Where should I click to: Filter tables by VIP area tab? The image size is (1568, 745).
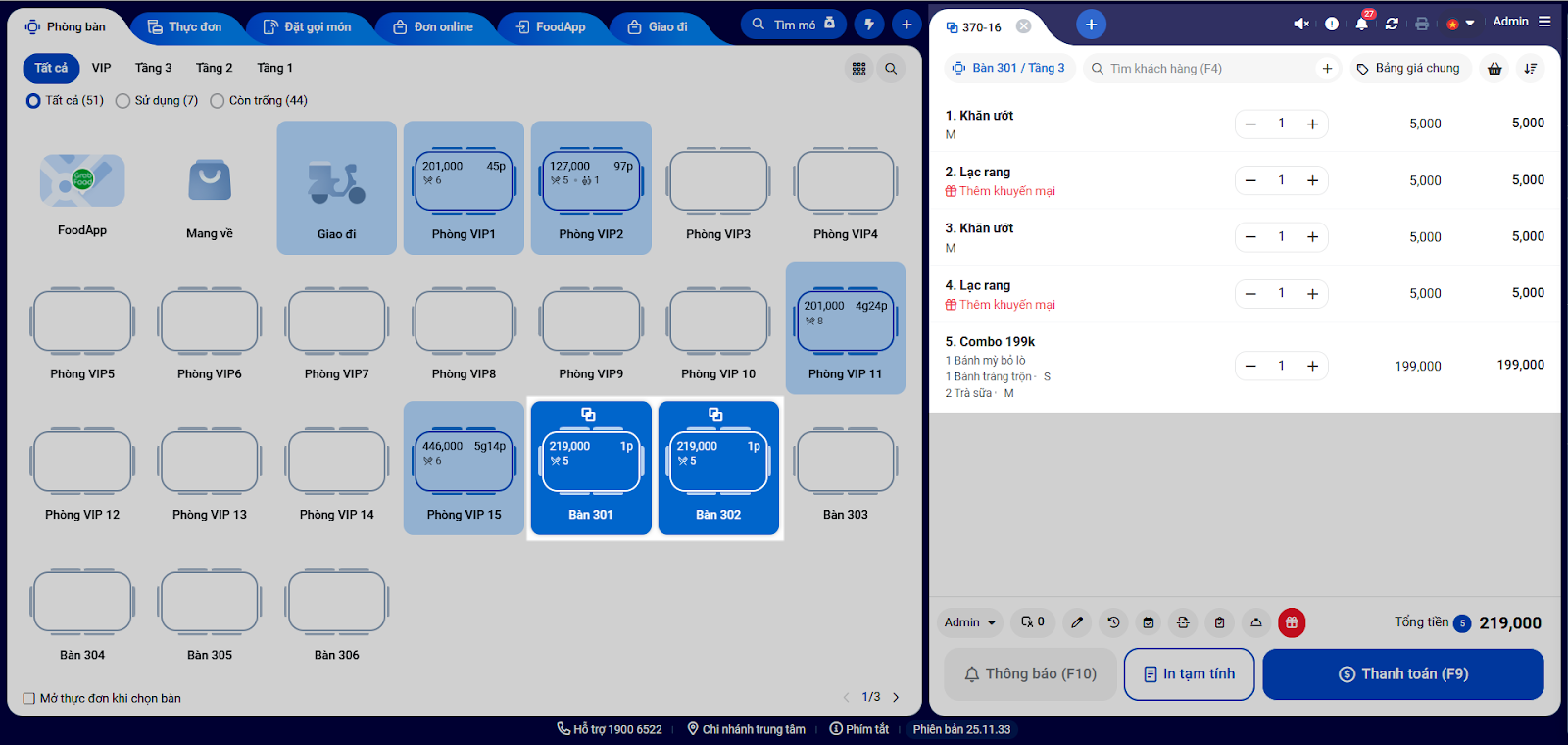102,68
